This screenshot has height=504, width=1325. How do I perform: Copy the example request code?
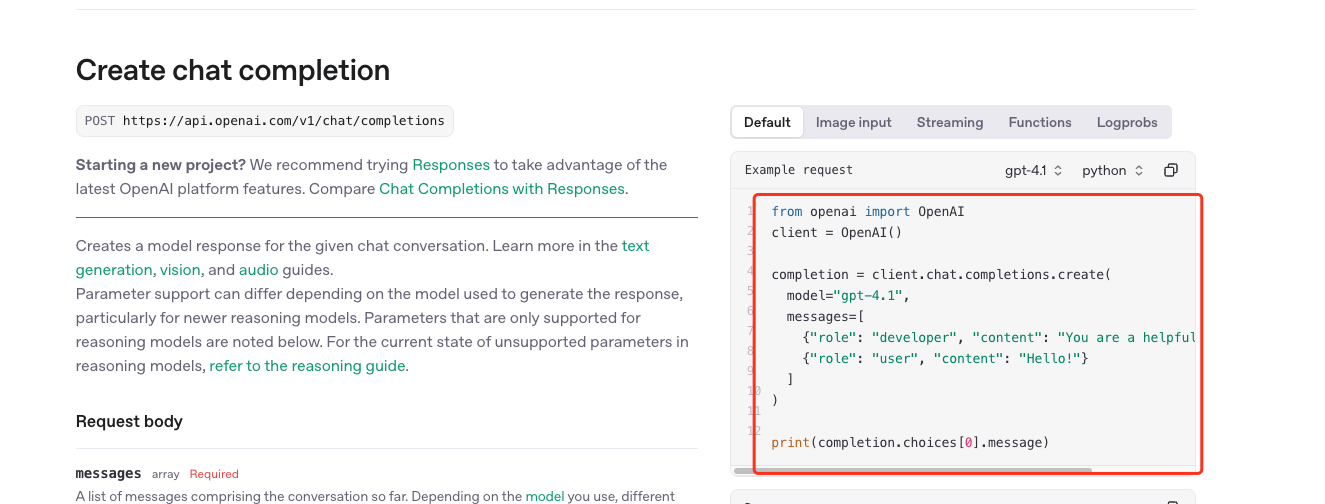[1171, 171]
